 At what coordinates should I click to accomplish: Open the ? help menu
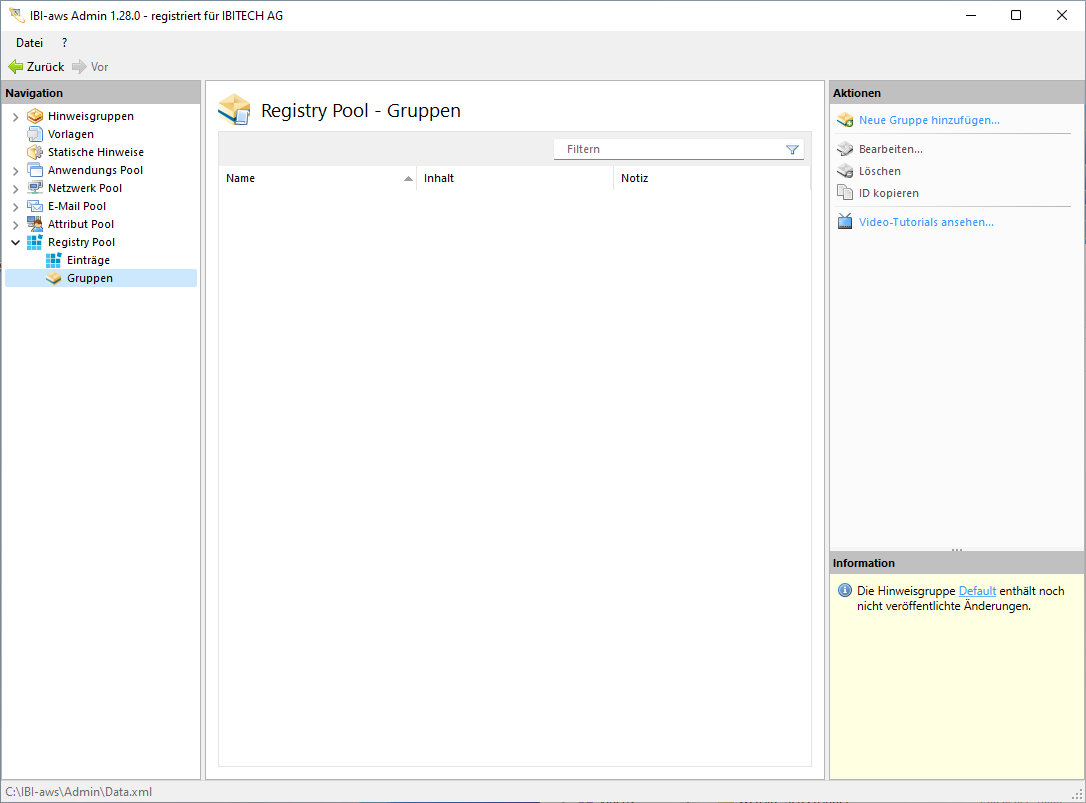coord(65,43)
